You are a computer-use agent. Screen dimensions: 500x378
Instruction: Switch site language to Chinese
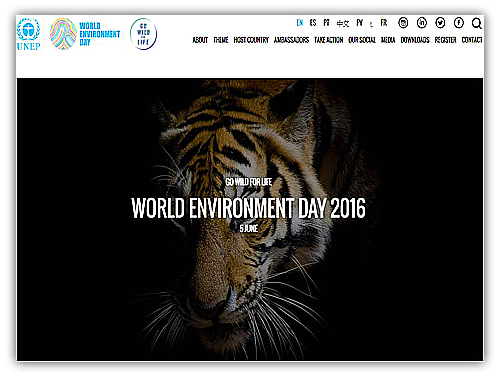click(343, 23)
